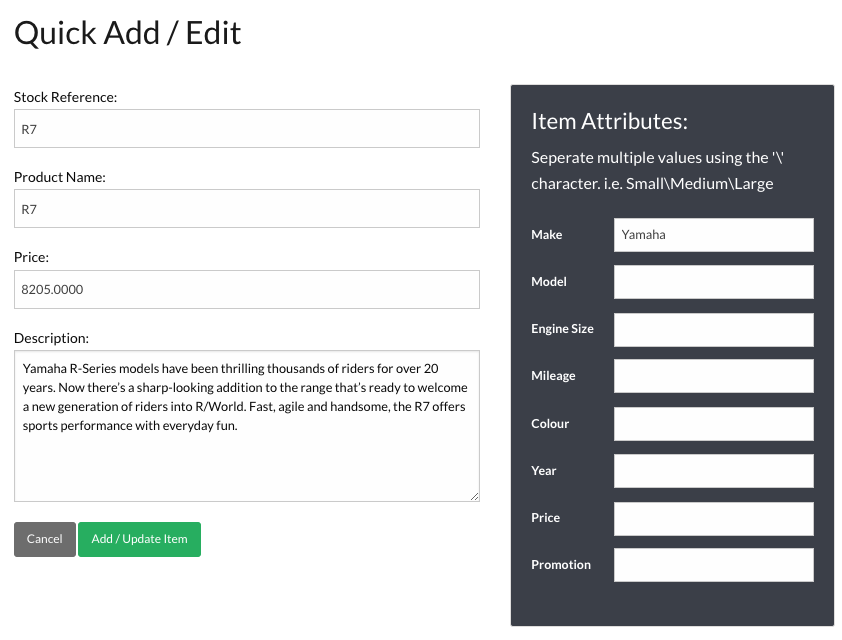Select the main Price field showing 8205.0000
The image size is (842, 640).
coord(246,289)
